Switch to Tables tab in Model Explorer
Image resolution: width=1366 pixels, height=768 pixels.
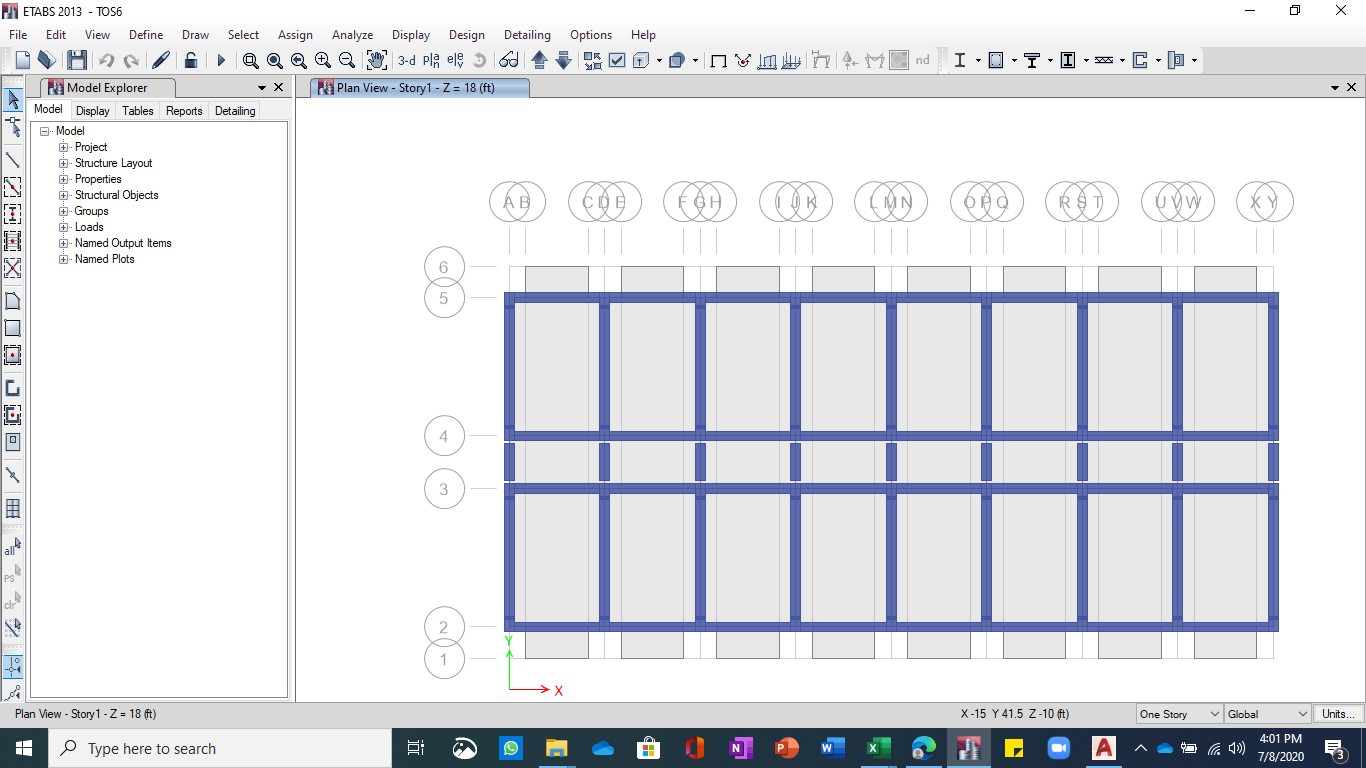pyautogui.click(x=138, y=111)
